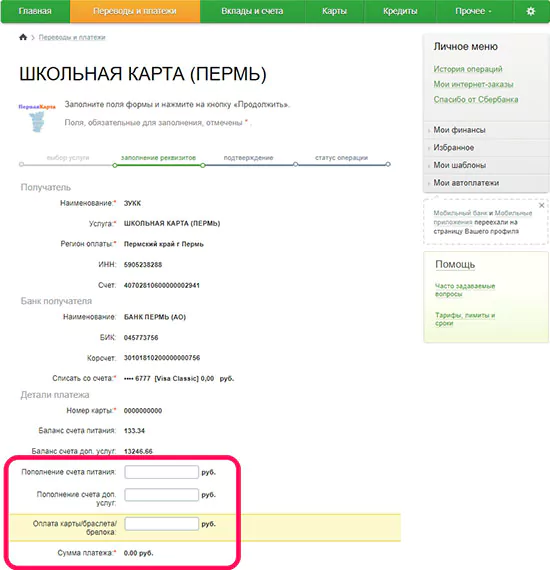The width and height of the screenshot is (550, 570).
Task: Open Спасибо от Сбербанка link
Action: click(x=476, y=100)
